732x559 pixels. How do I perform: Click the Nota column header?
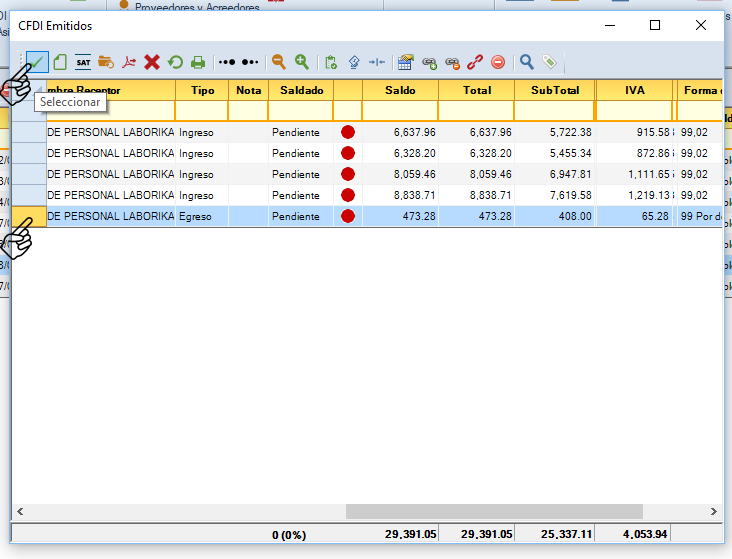(248, 90)
